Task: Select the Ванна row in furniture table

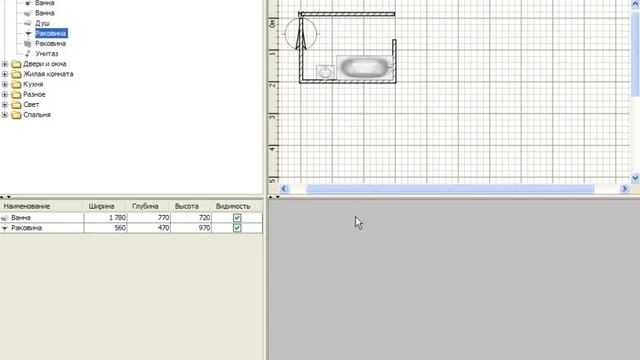Action: click(x=131, y=218)
